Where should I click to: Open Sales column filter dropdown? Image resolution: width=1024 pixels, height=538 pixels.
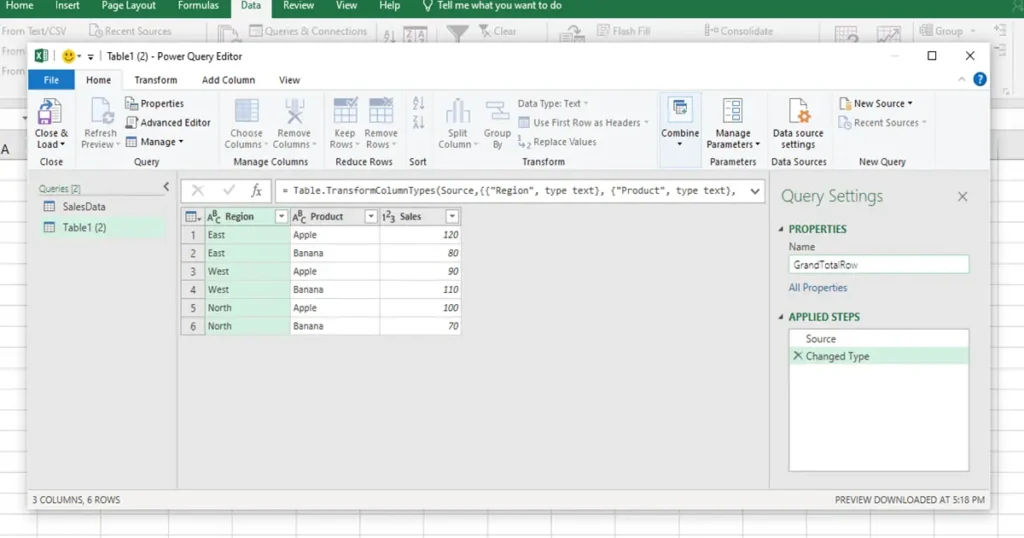click(x=452, y=217)
